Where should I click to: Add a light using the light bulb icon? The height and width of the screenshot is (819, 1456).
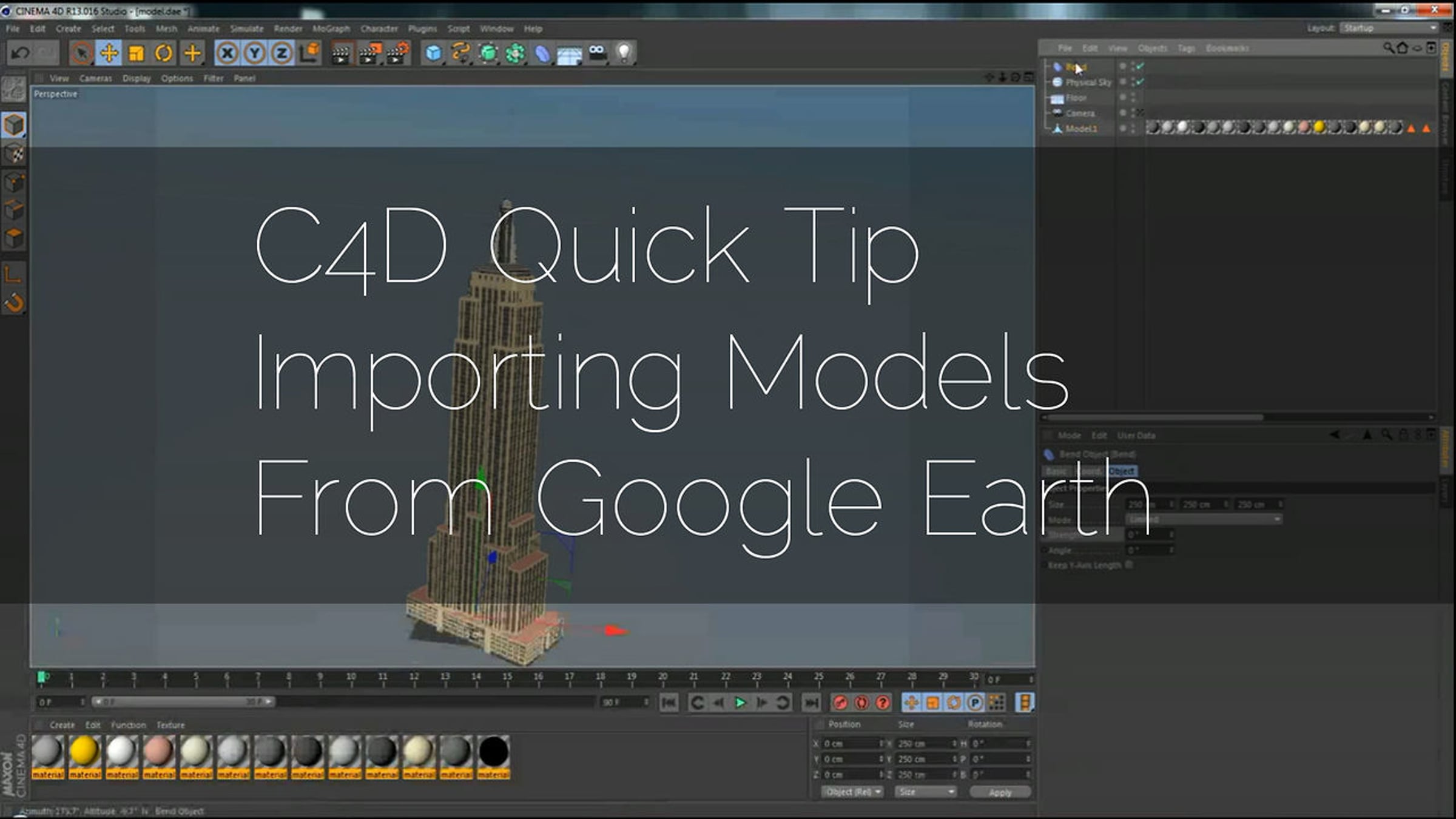pos(624,53)
